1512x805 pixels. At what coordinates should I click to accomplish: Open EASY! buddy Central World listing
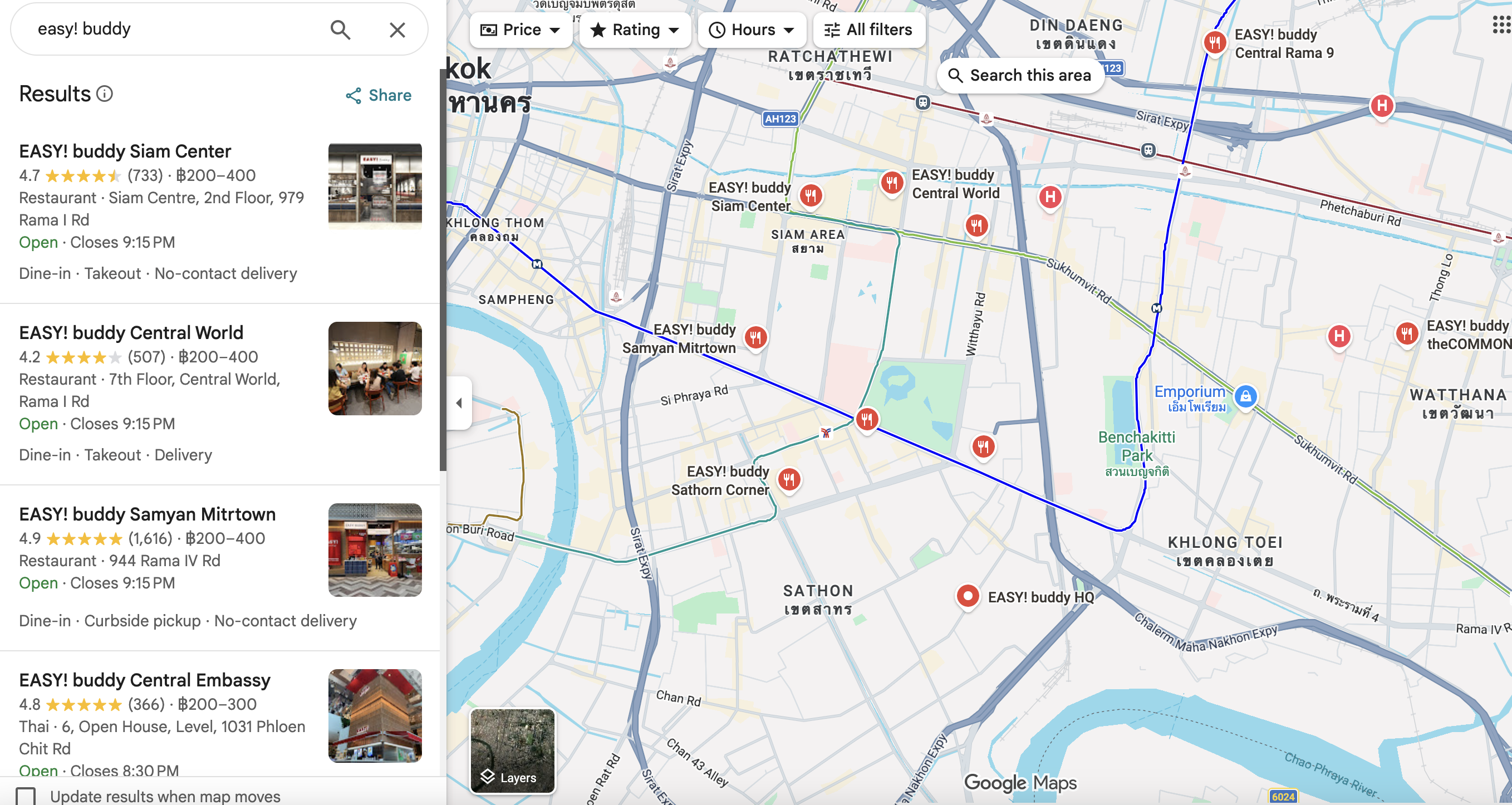pyautogui.click(x=131, y=332)
